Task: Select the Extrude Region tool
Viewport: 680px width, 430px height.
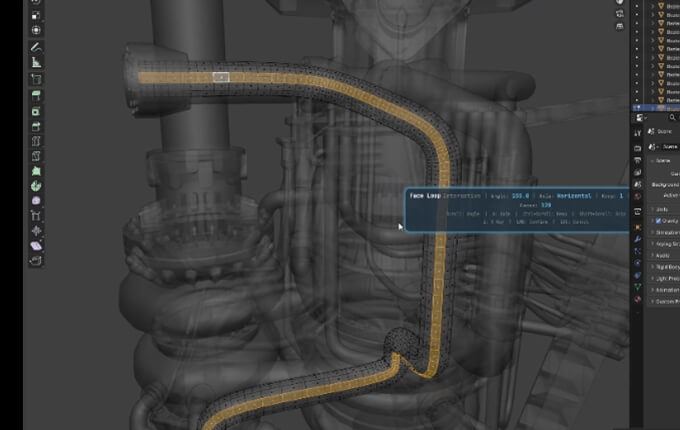Action: point(36,95)
